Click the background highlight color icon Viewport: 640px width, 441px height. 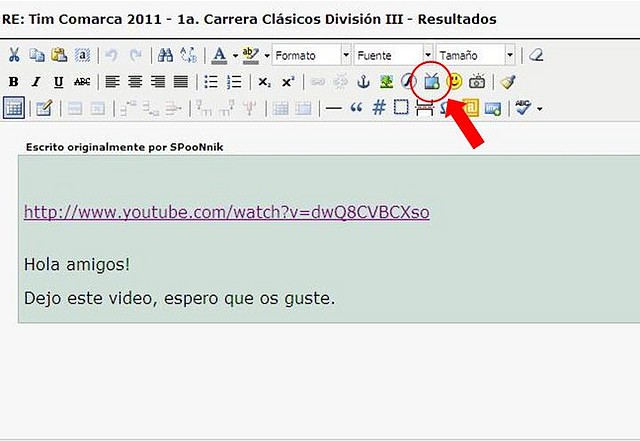click(x=251, y=56)
